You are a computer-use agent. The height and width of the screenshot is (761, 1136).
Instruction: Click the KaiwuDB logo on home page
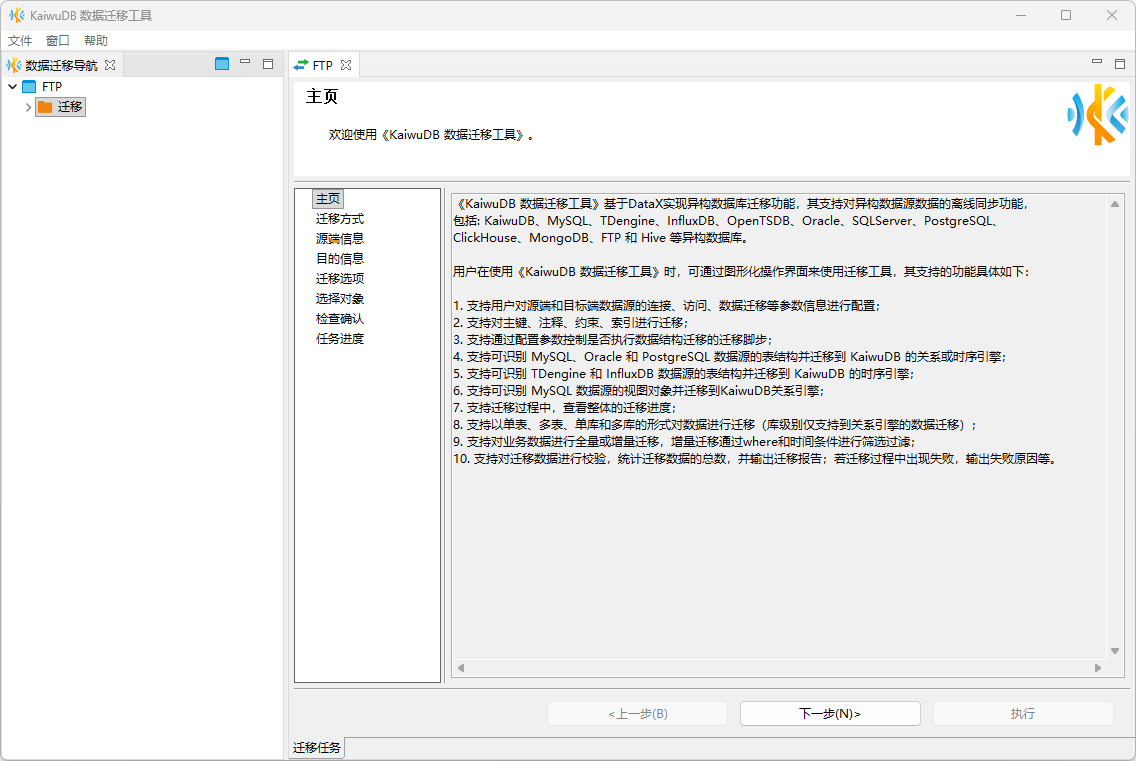(x=1097, y=115)
